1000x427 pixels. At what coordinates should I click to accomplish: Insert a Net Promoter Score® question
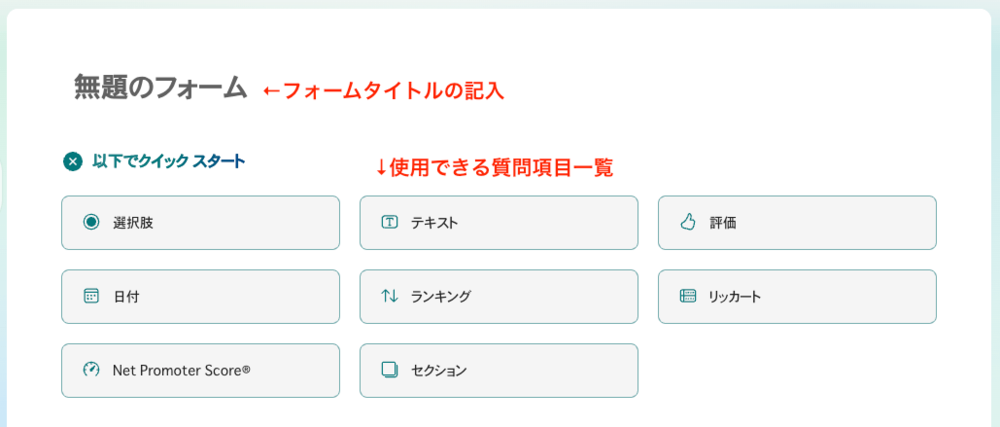click(x=200, y=370)
